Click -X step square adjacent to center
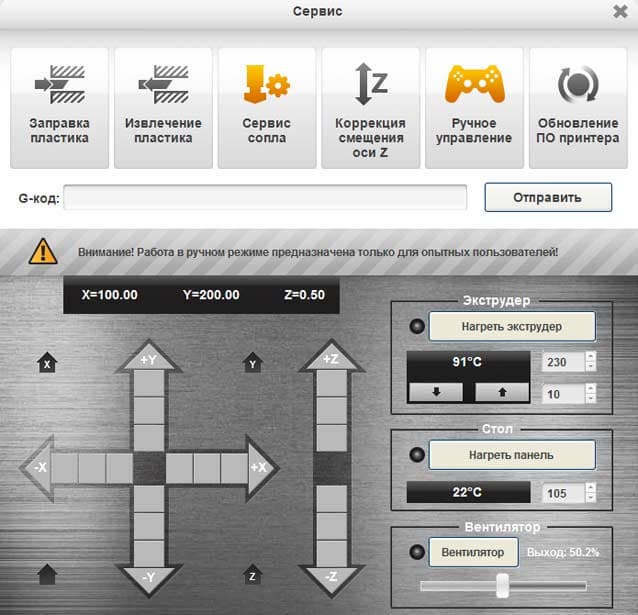Viewport: 638px width, 615px height. coord(120,468)
